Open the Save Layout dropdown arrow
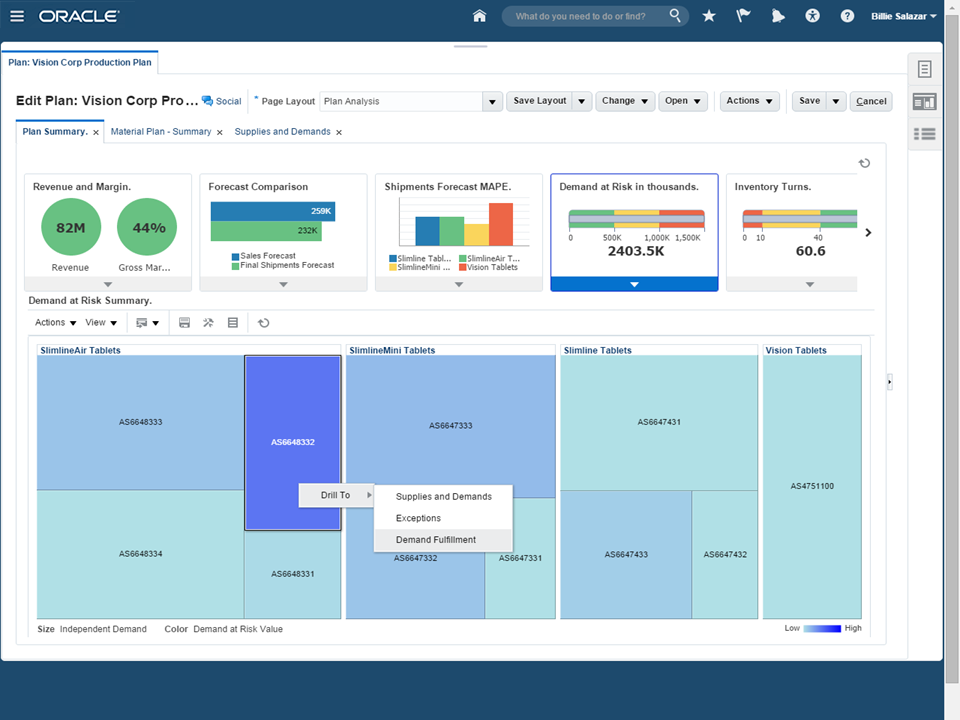 (x=582, y=101)
